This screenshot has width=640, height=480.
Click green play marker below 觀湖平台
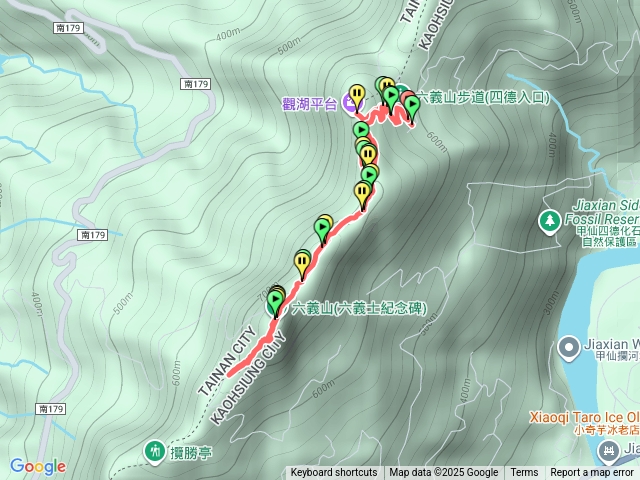[361, 133]
